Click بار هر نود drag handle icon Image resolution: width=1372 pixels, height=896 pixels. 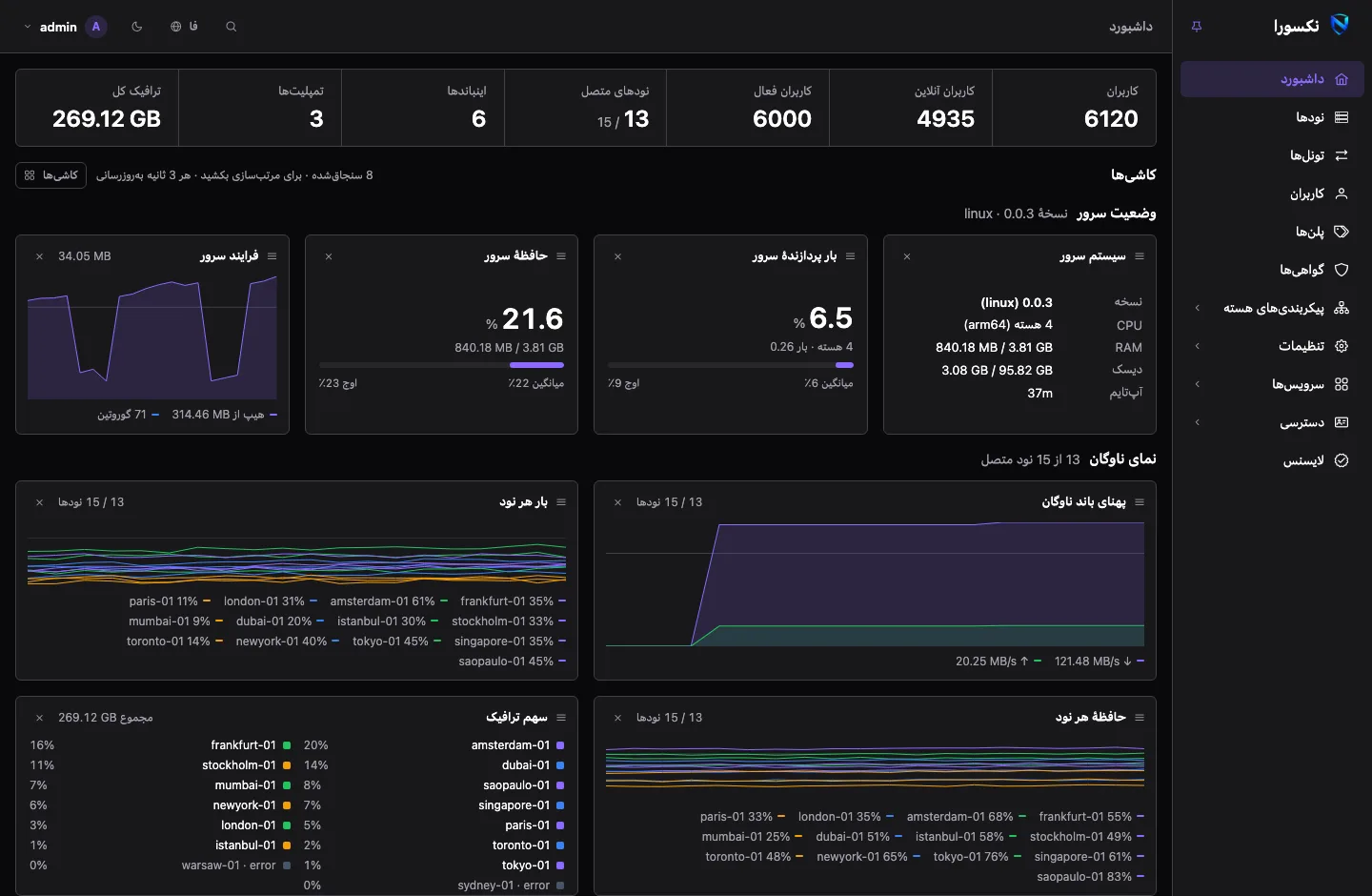coord(561,502)
